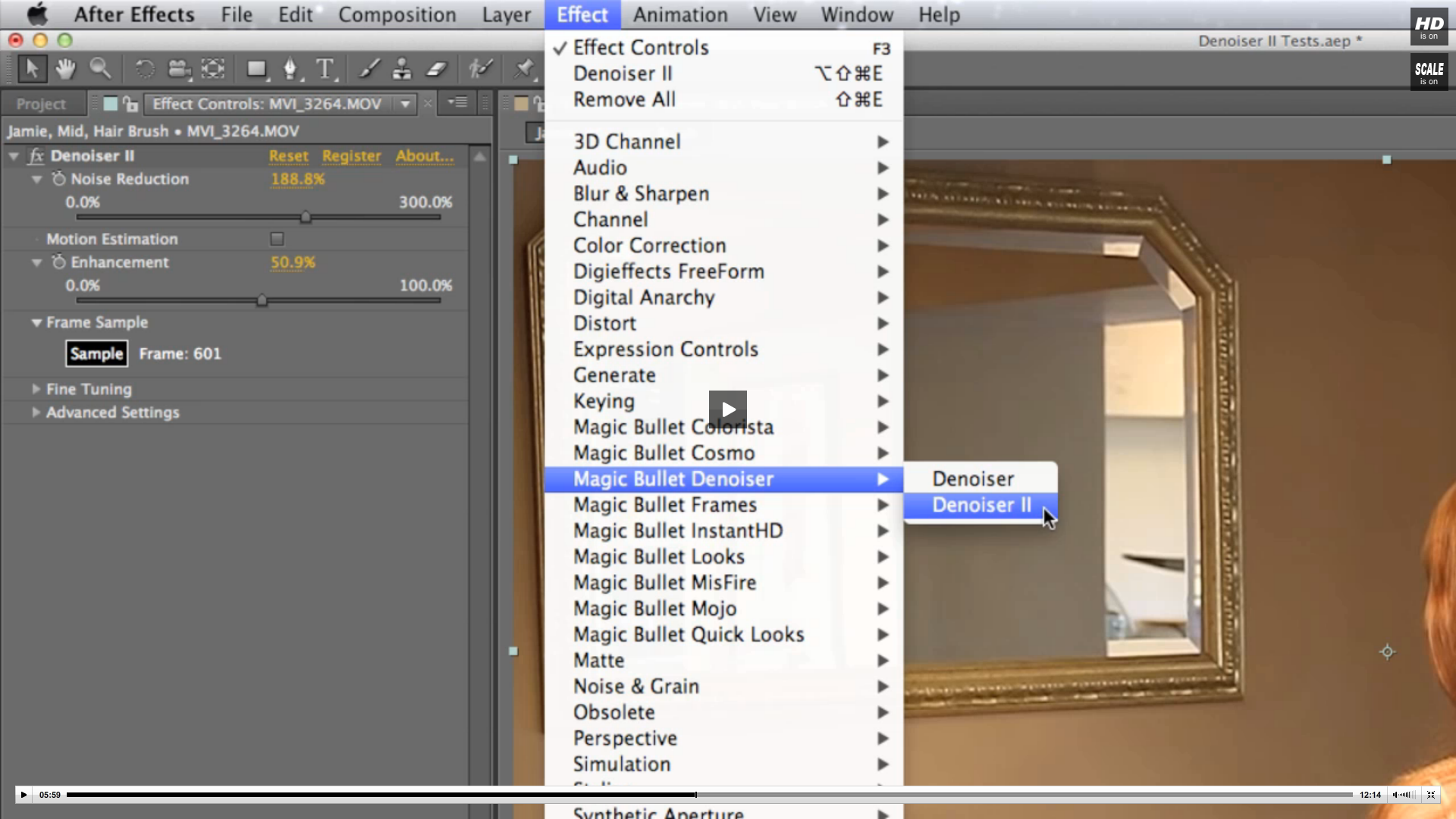Select the Selection arrow tool

[32, 69]
